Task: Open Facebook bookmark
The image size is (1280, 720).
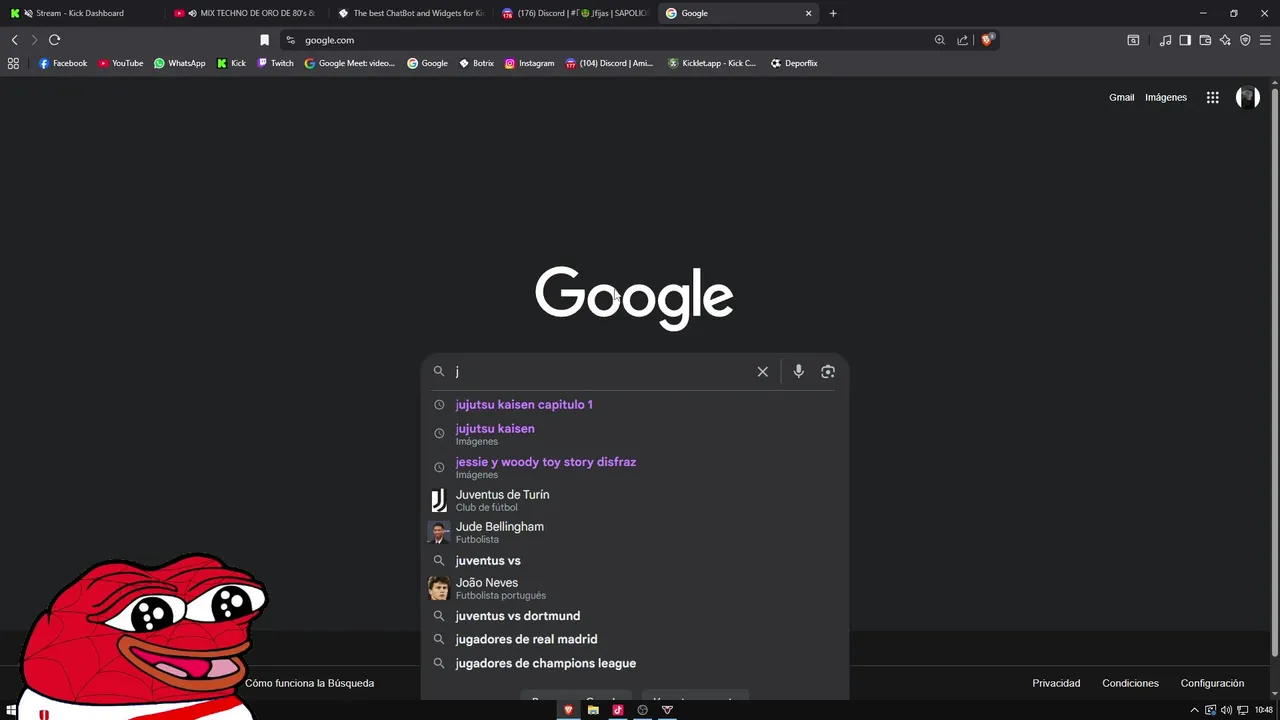Action: [x=62, y=63]
